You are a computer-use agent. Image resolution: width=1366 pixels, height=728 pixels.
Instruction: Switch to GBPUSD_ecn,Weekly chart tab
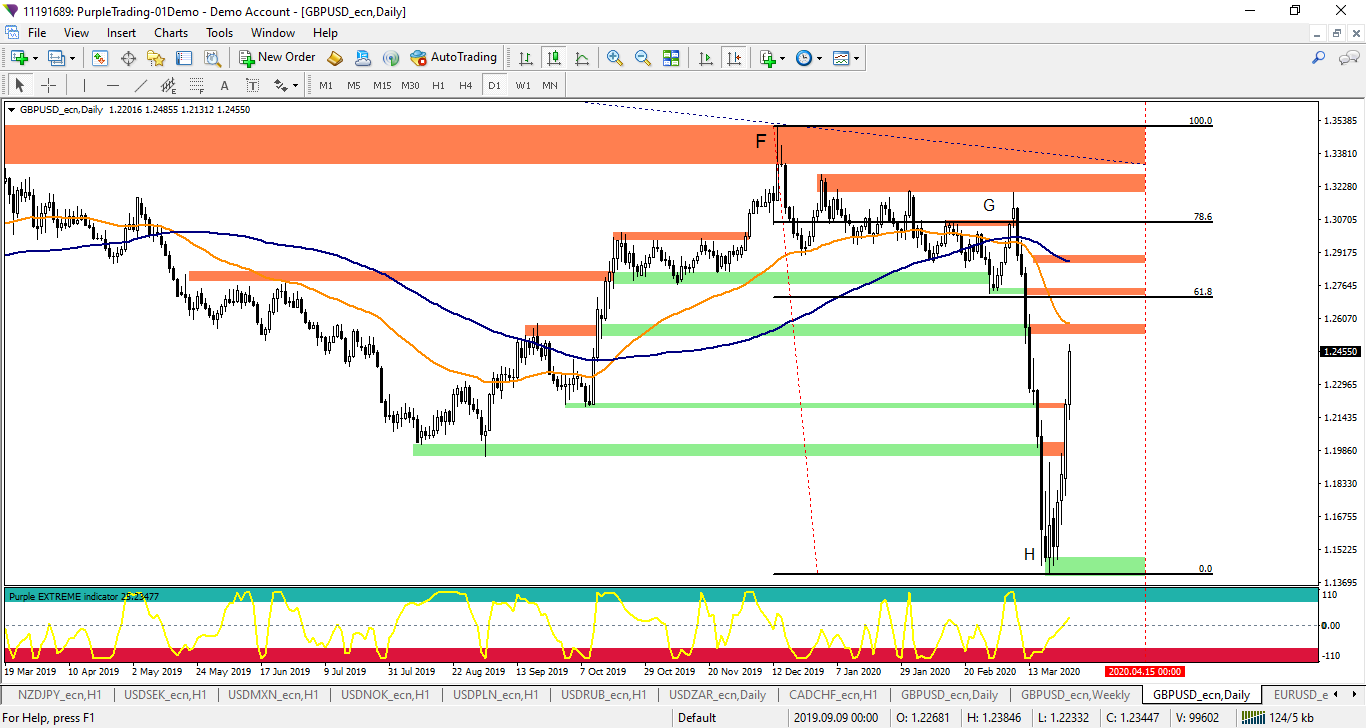[x=1075, y=694]
